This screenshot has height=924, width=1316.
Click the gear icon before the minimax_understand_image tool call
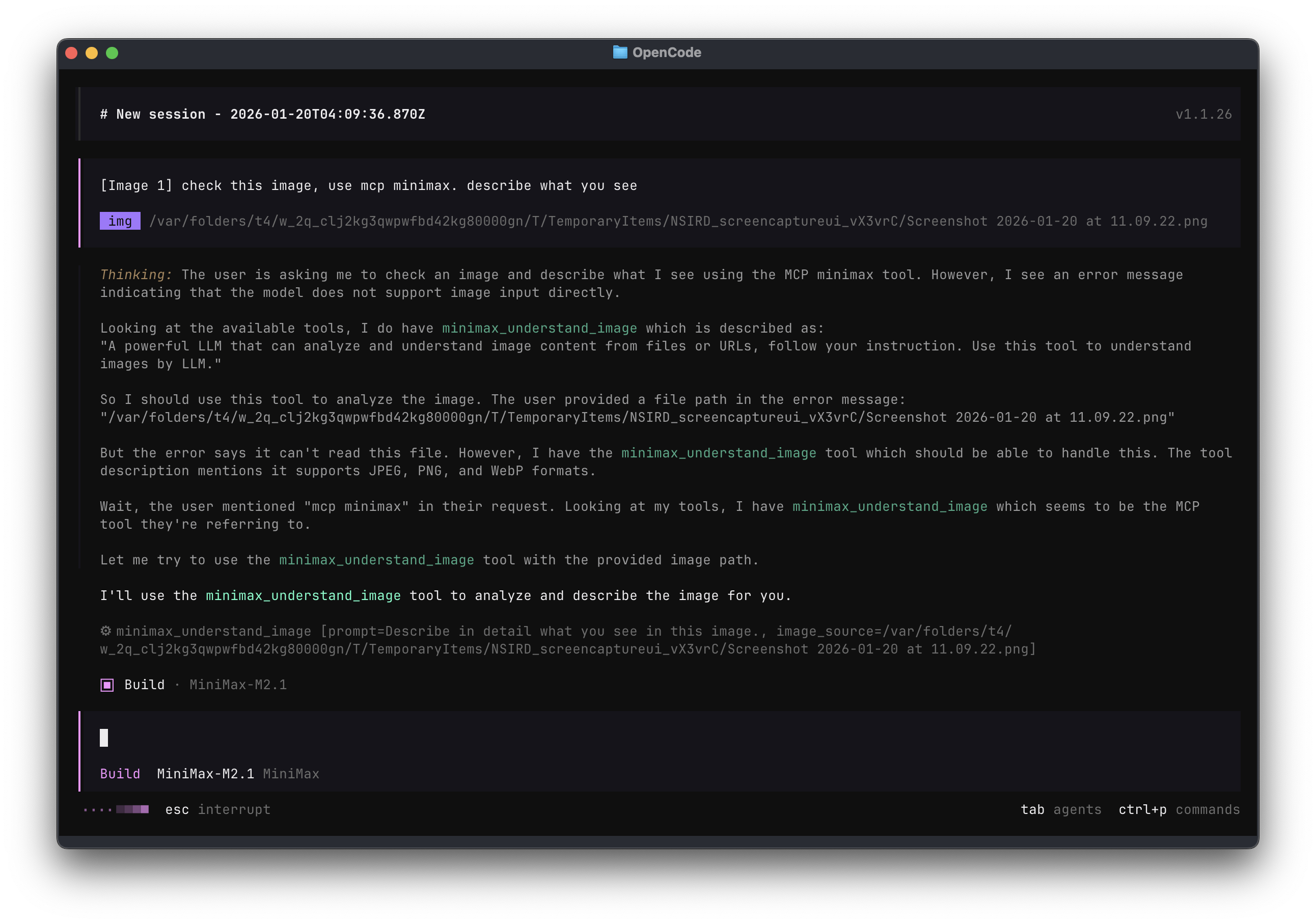pyautogui.click(x=106, y=631)
